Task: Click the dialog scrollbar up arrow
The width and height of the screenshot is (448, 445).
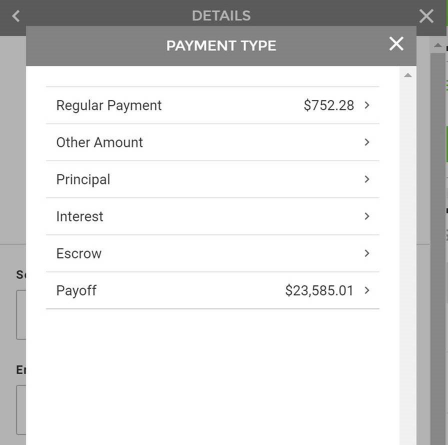Action: coord(408,75)
